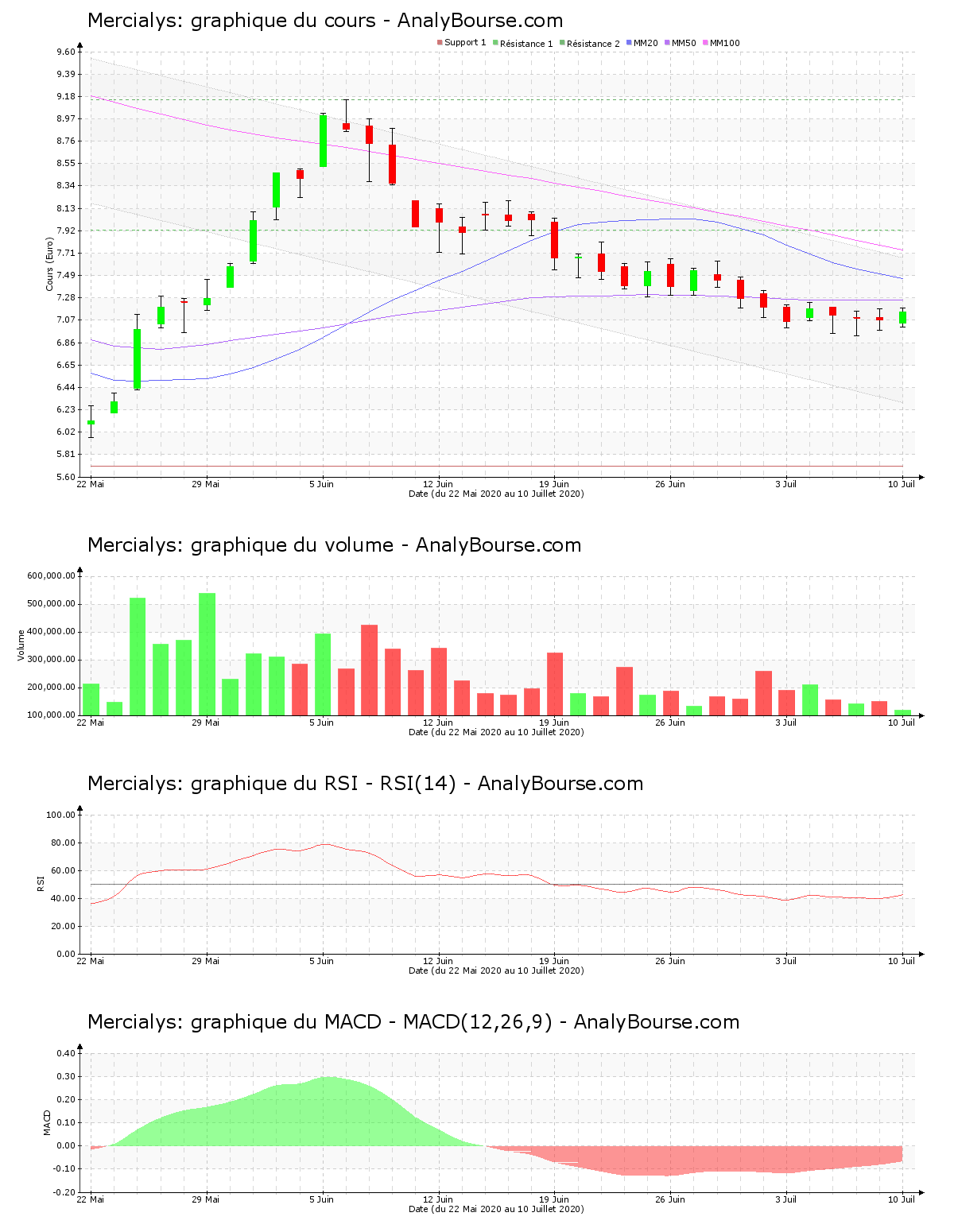
Task: Click the 20.00 RSI axis value
Action: tap(64, 926)
